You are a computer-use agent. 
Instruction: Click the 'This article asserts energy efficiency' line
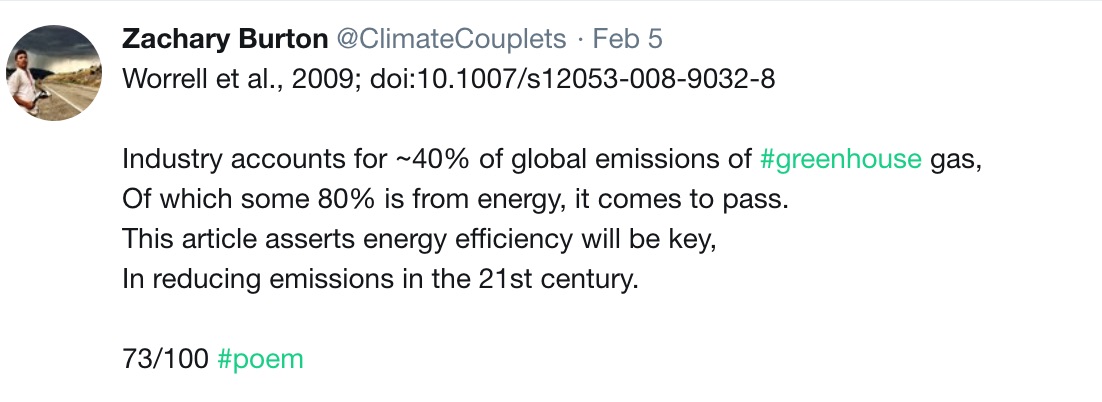419,240
